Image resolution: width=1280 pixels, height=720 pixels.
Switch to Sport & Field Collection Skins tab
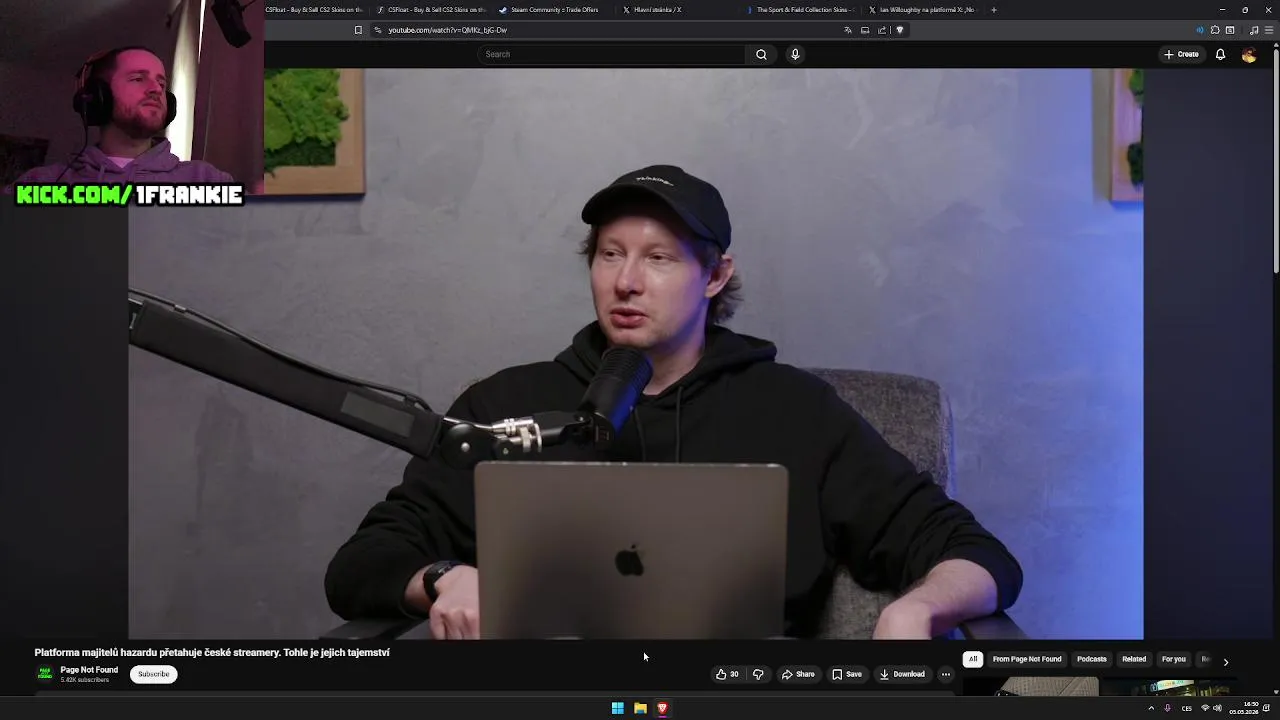tap(803, 10)
